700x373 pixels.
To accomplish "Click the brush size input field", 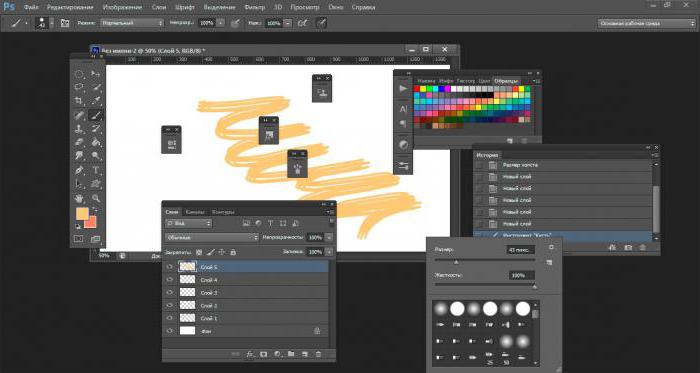I will pos(521,250).
